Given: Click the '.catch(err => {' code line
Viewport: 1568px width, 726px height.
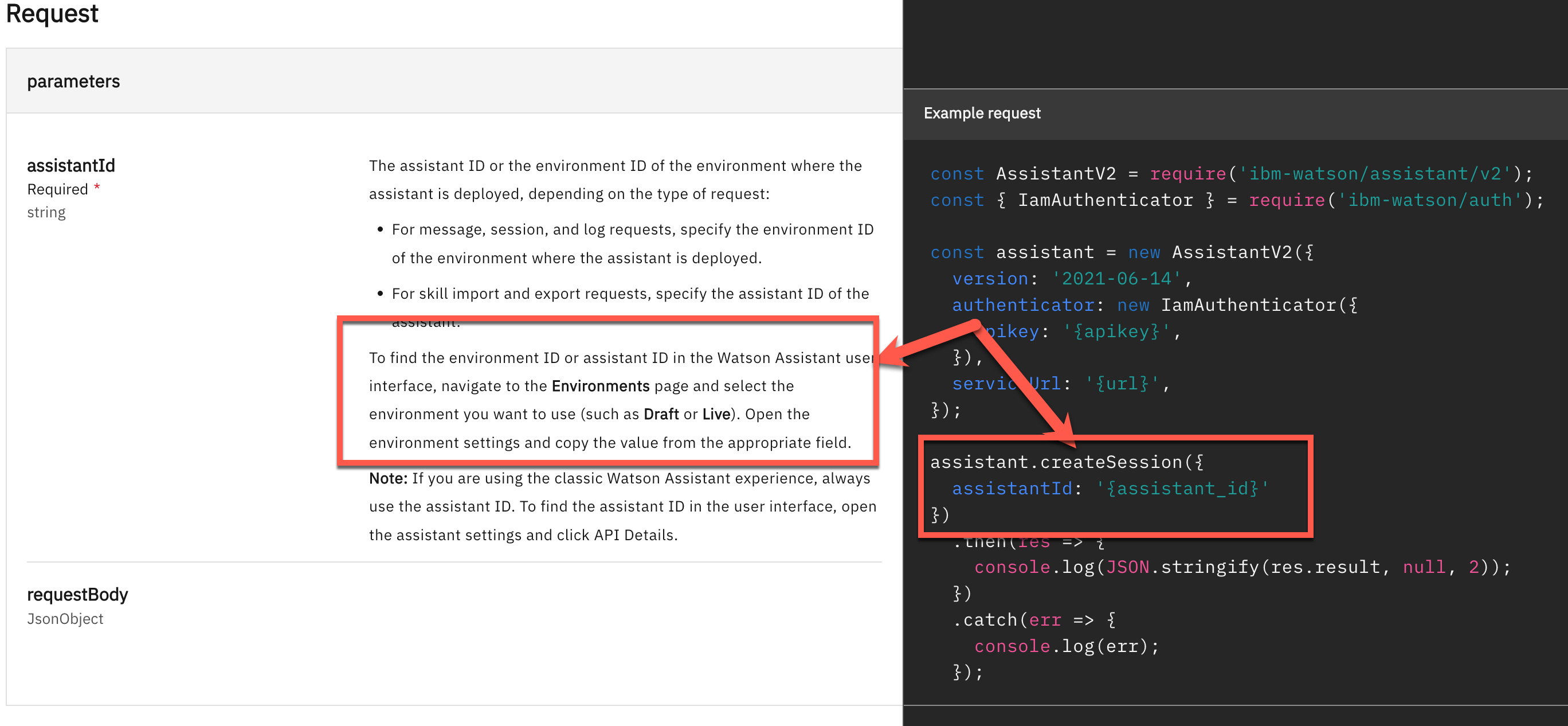Looking at the screenshot, I should (x=1034, y=620).
